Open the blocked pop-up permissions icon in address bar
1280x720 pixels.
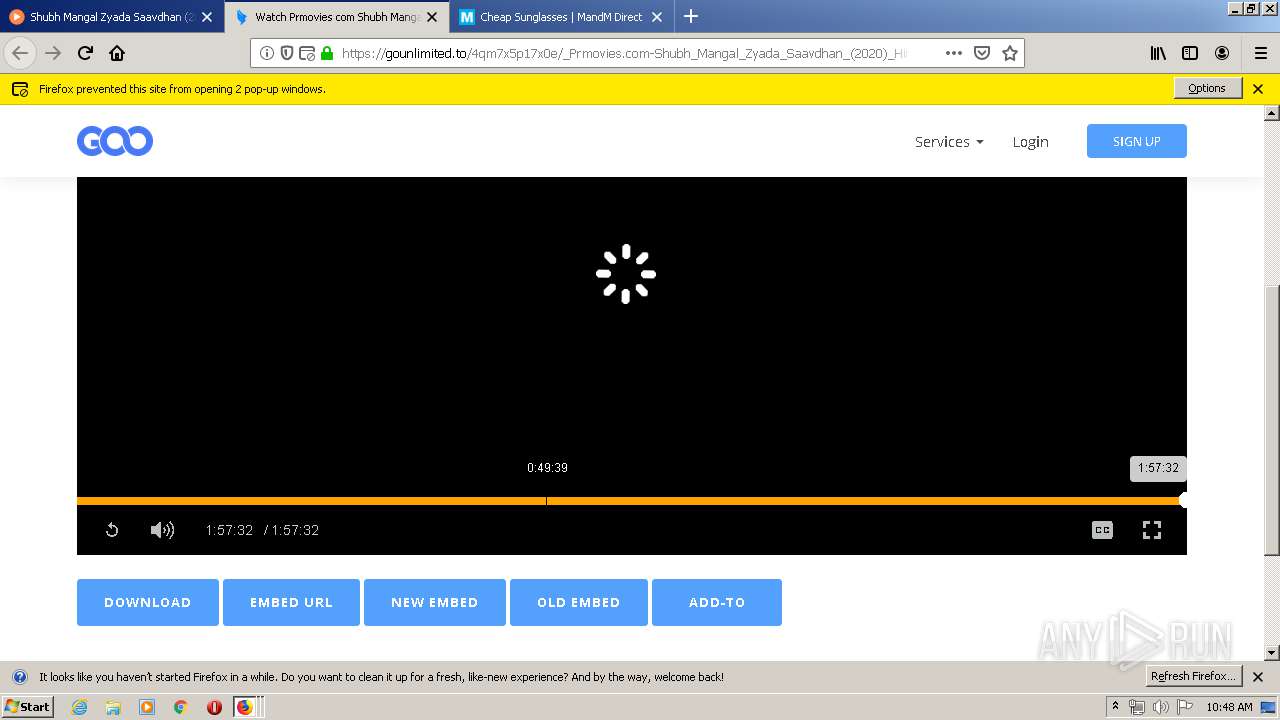point(307,53)
